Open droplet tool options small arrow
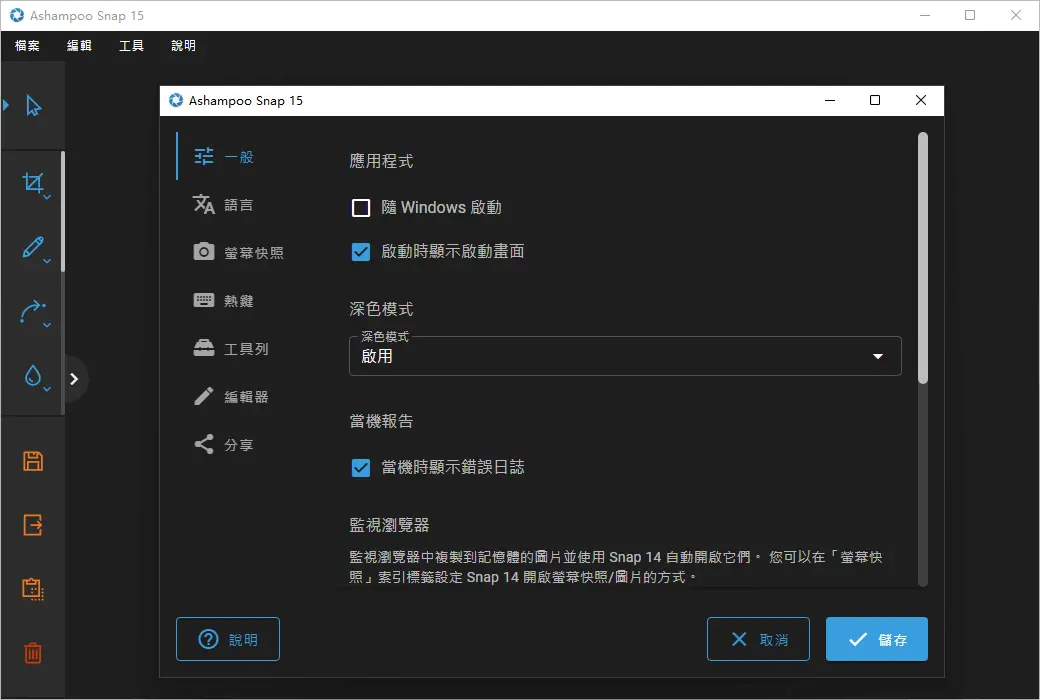Viewport: 1040px width, 700px height. [x=47, y=389]
